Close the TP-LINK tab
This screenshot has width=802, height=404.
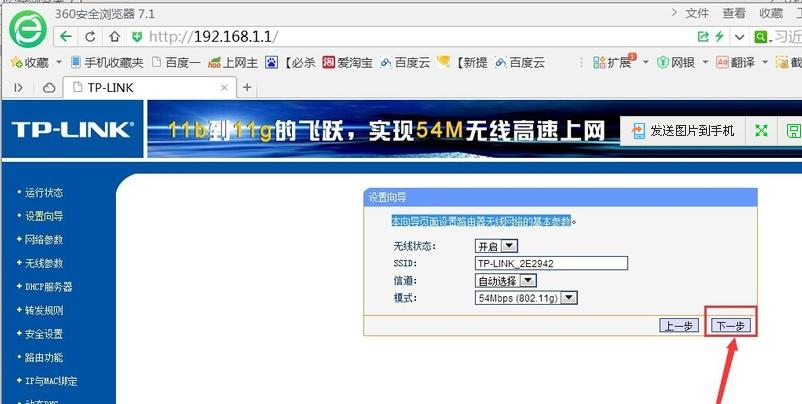[224, 87]
